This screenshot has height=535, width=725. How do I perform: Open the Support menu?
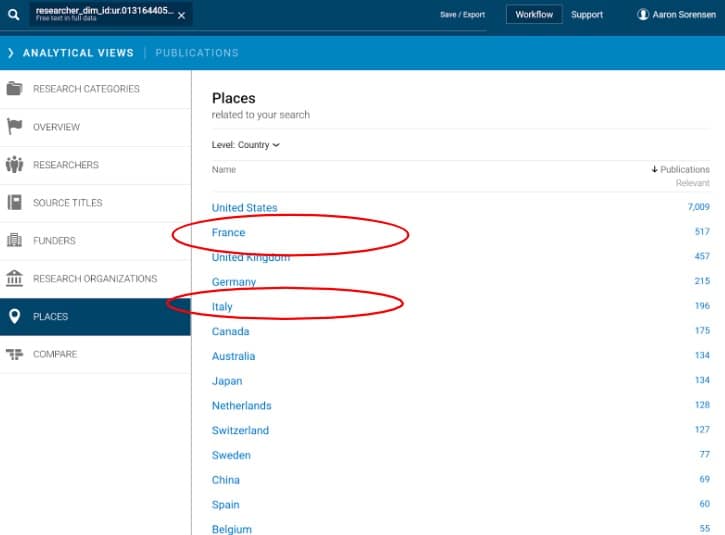587,15
